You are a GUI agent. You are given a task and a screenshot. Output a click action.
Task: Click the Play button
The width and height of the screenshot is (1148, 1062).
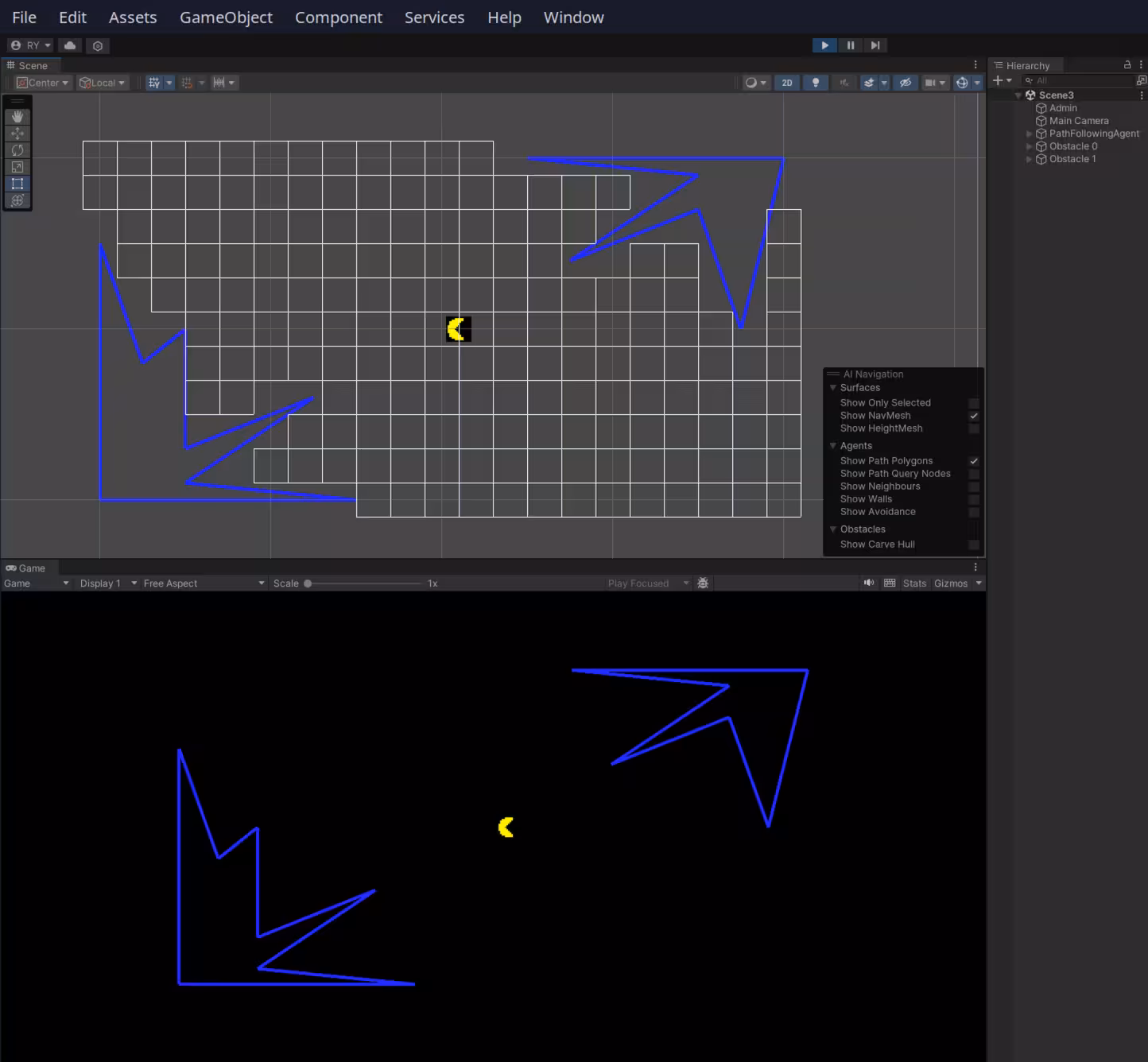(x=824, y=45)
